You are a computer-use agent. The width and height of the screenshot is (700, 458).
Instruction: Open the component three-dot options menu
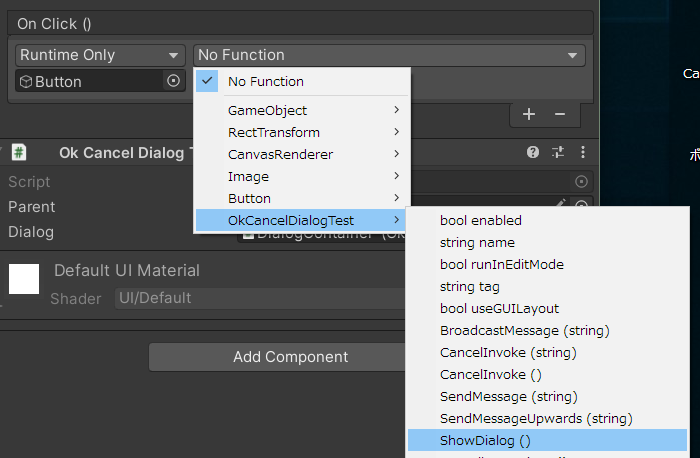pyautogui.click(x=583, y=152)
